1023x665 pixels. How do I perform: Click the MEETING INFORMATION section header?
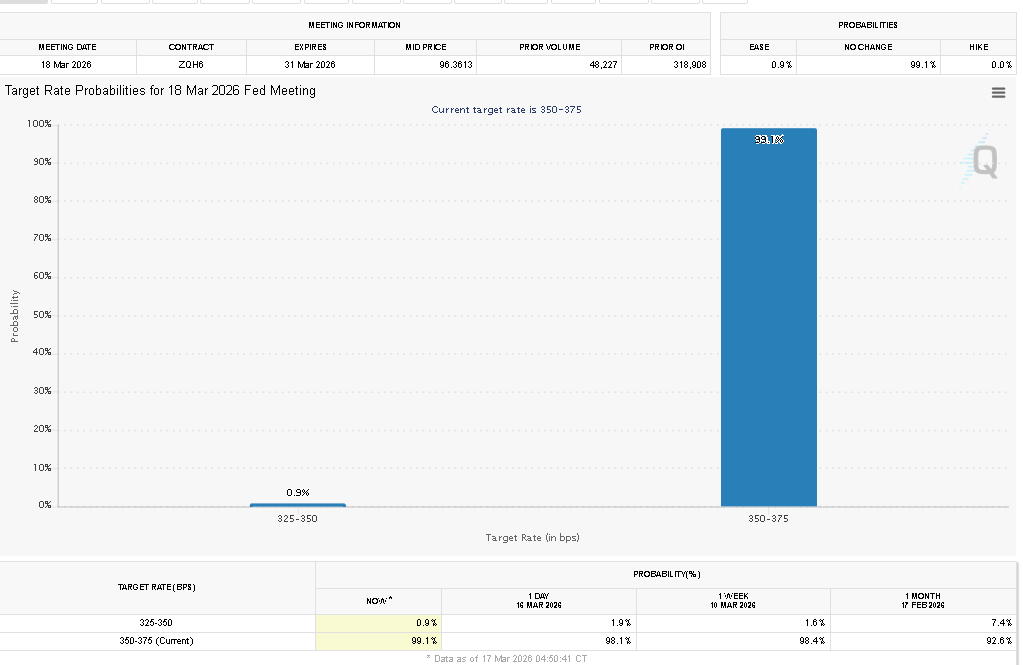355,25
